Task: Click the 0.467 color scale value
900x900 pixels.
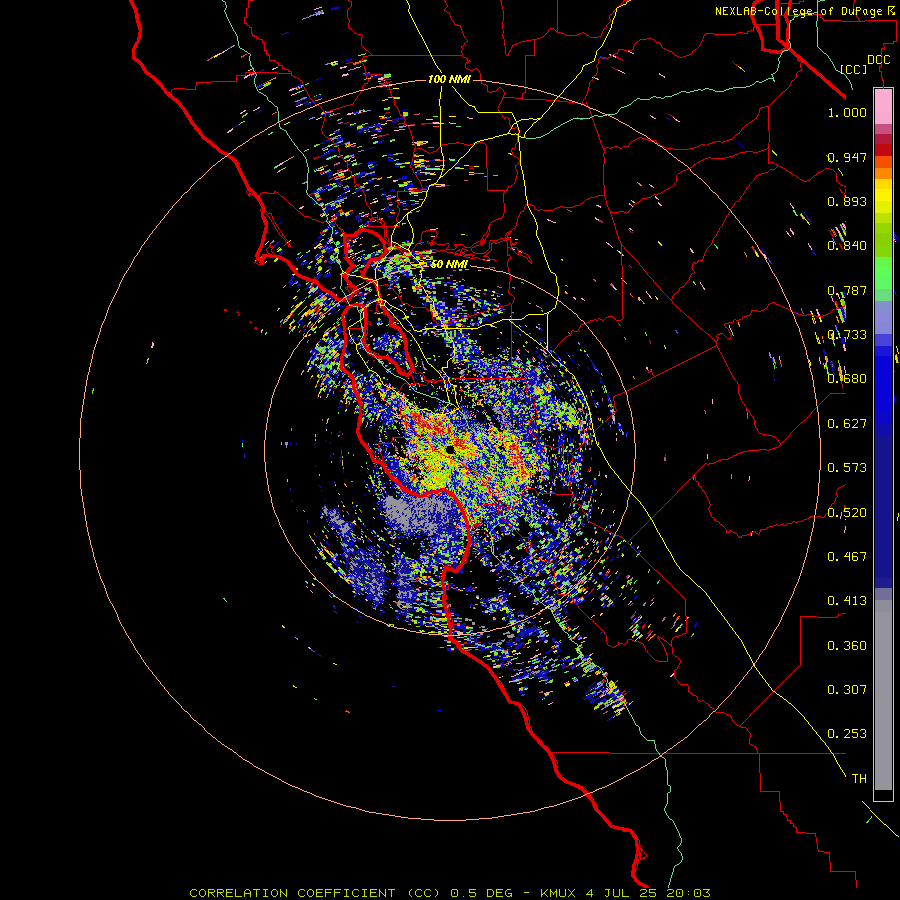Action: pyautogui.click(x=847, y=557)
